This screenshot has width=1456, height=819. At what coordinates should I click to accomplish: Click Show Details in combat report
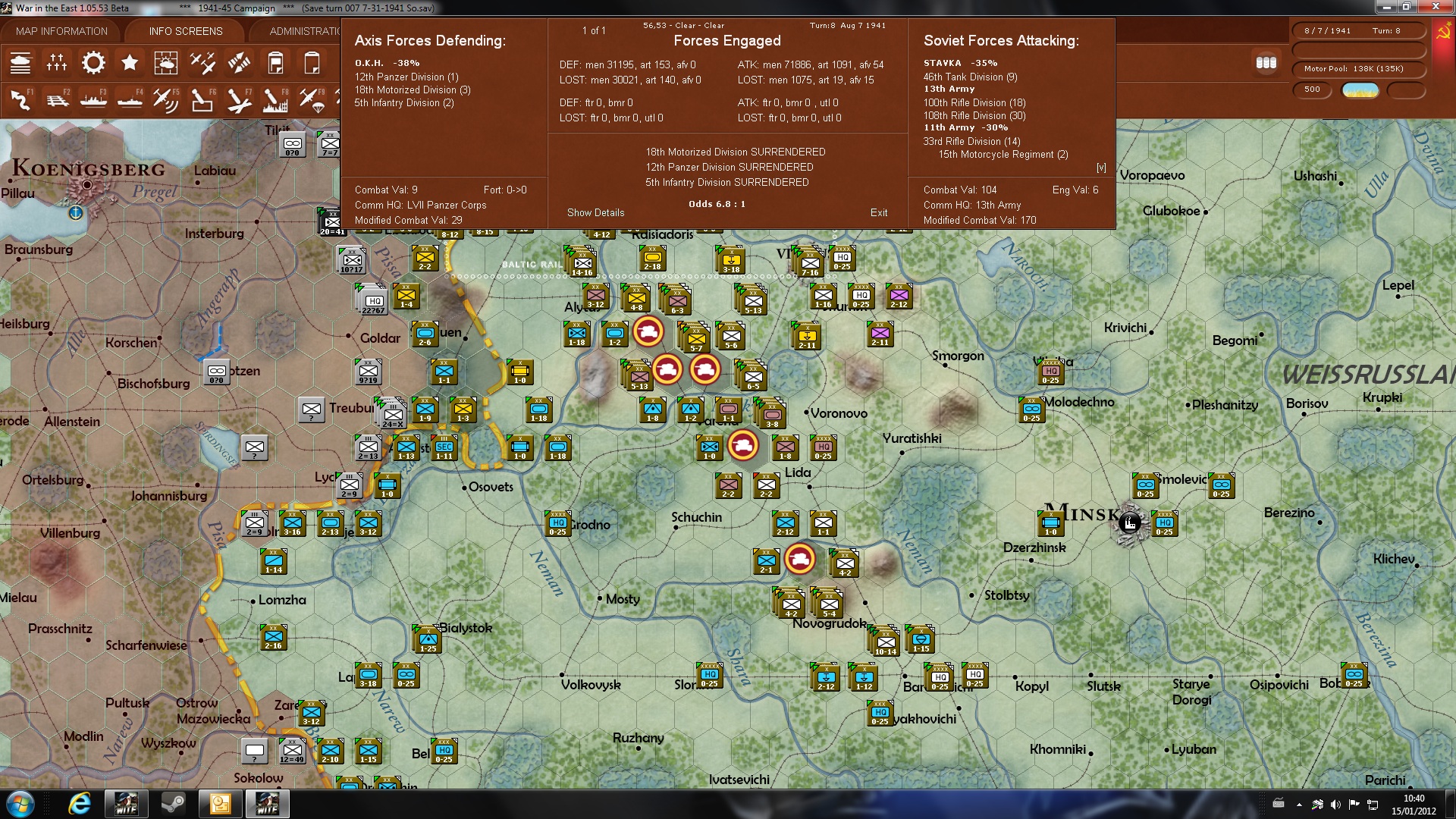click(596, 213)
